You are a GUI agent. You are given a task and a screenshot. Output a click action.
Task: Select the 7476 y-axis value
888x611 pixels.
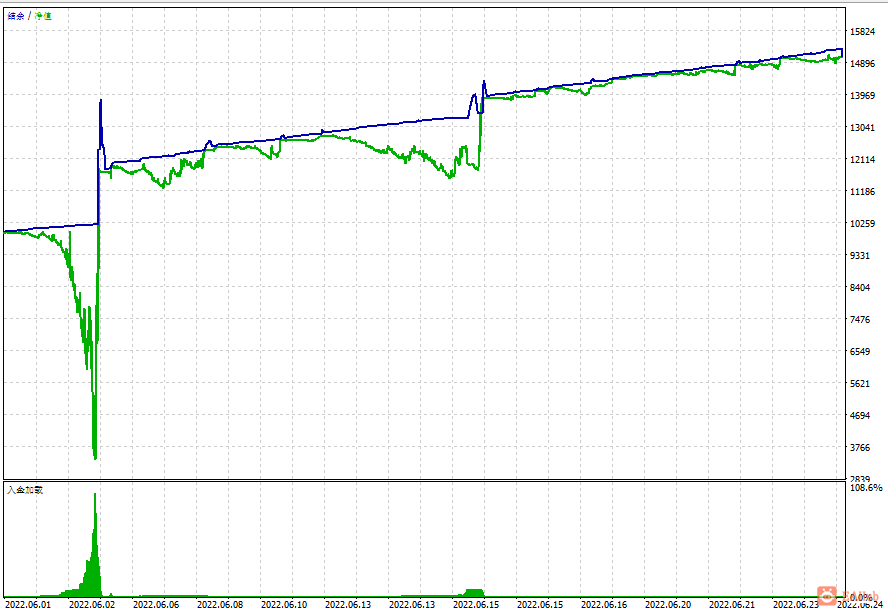(860, 319)
